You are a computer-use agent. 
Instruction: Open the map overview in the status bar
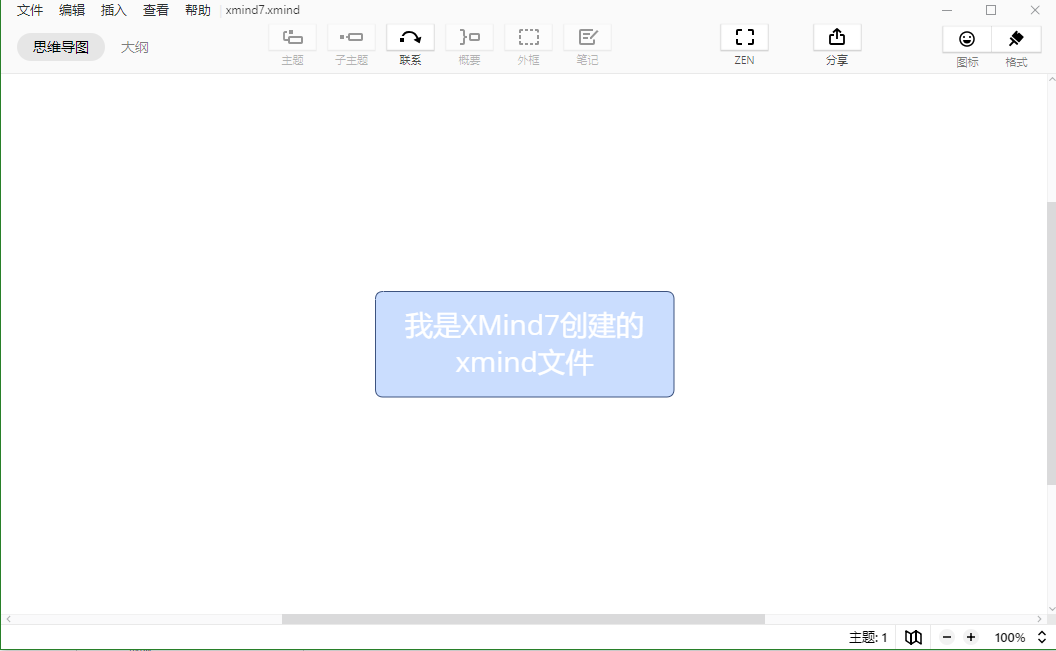tap(913, 637)
